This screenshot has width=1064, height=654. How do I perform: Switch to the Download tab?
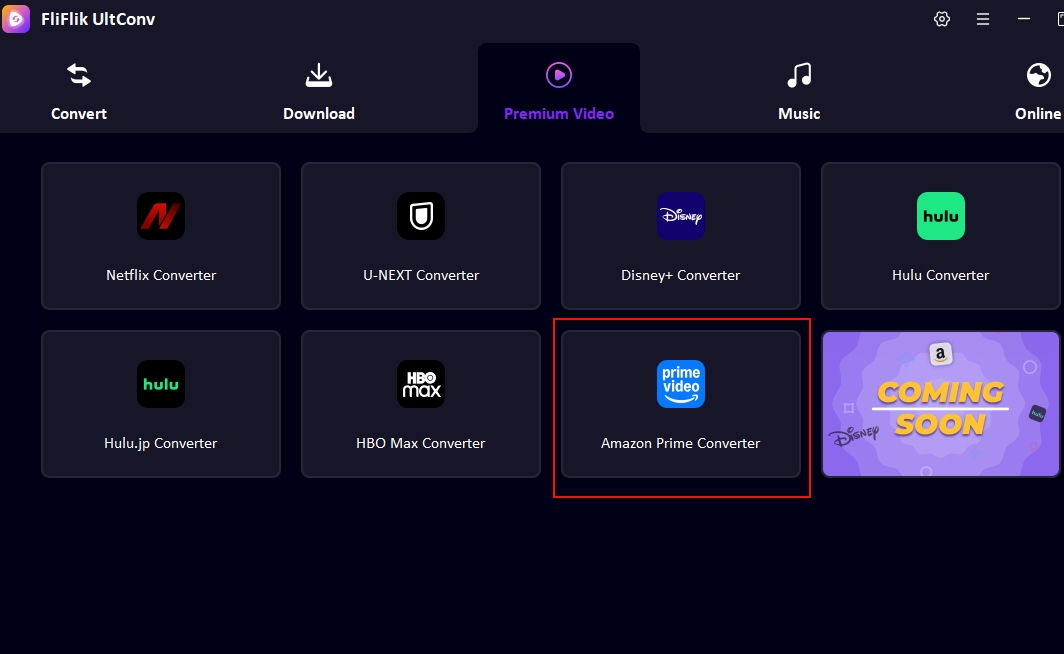(318, 88)
